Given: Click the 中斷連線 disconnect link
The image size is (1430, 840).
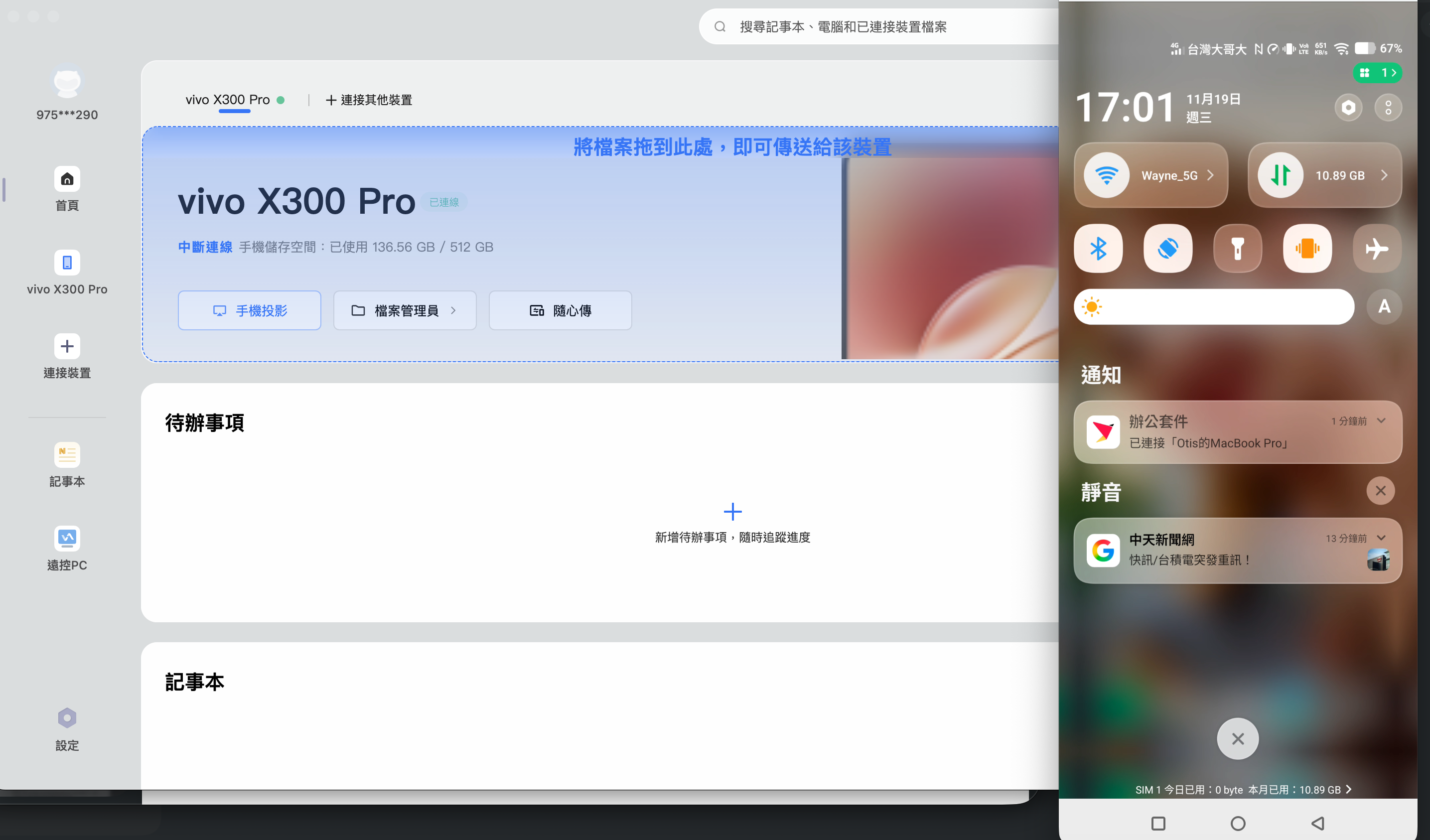Looking at the screenshot, I should pos(205,247).
